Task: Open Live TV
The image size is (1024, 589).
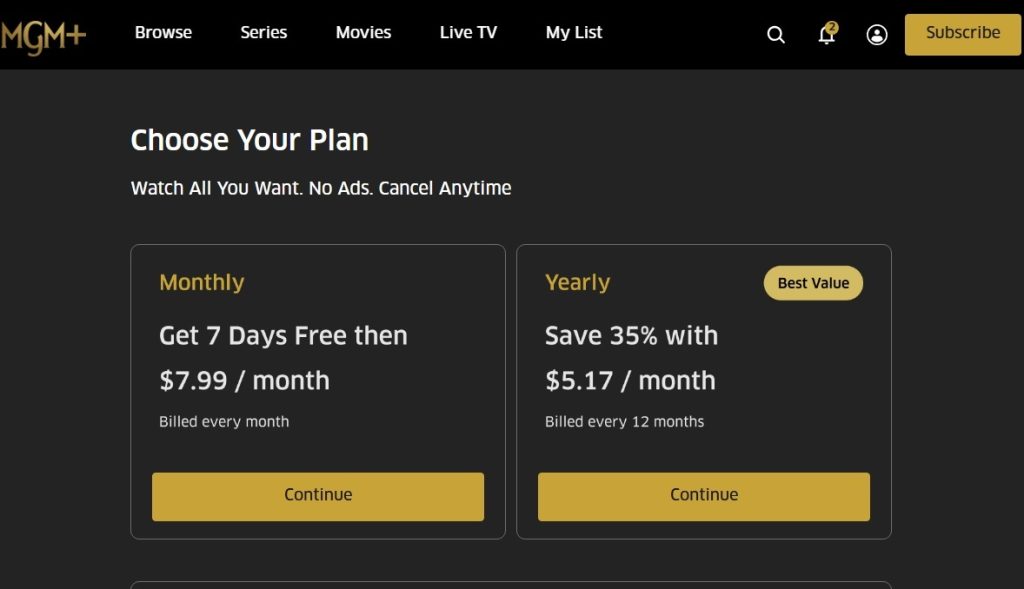Action: 468,32
